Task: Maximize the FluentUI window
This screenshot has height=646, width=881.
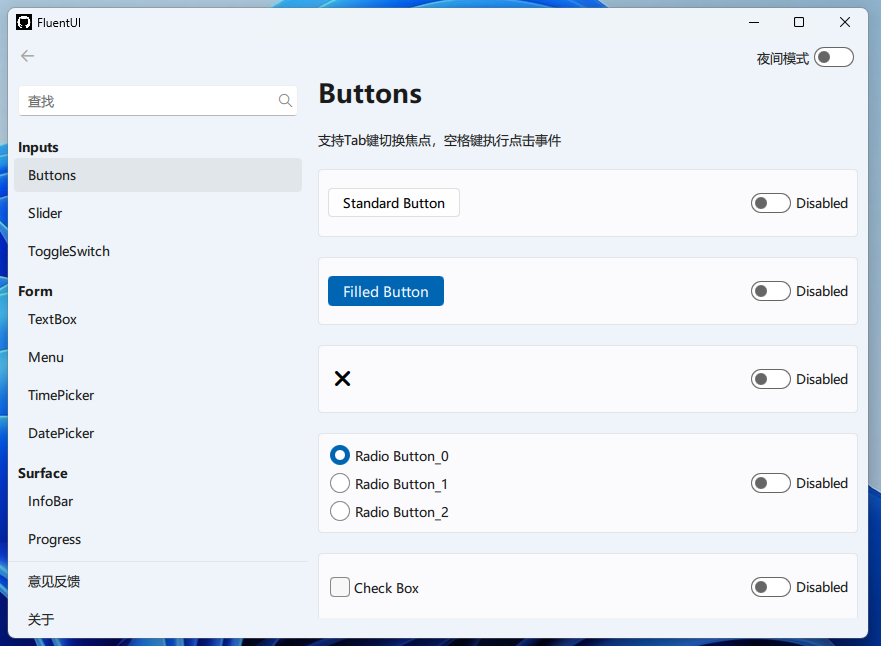Action: tap(799, 22)
